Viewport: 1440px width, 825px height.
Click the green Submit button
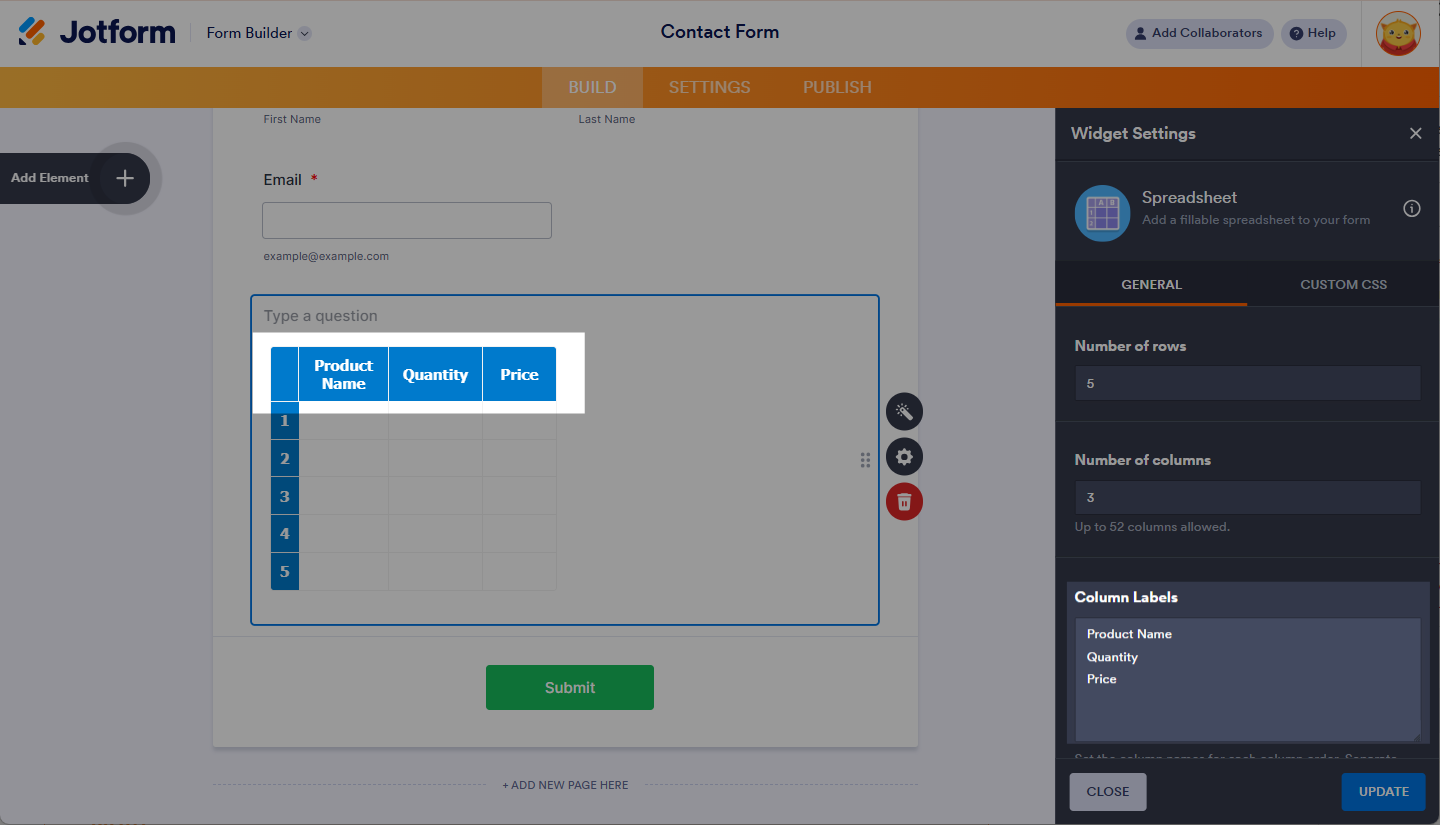pos(570,688)
